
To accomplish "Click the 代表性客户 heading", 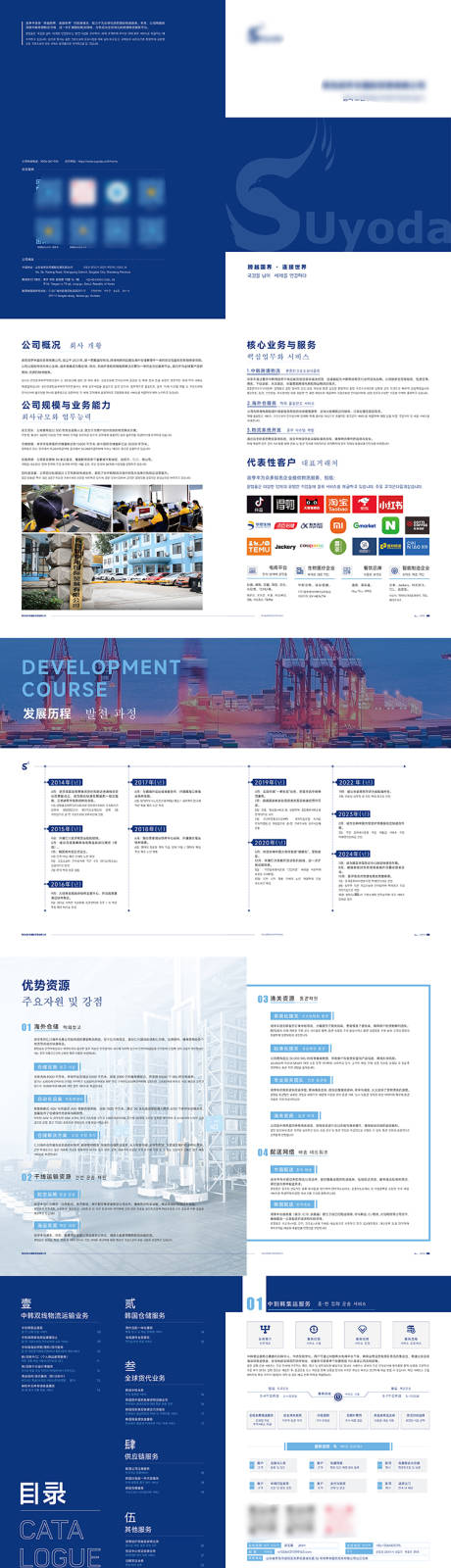I will [x=271, y=462].
